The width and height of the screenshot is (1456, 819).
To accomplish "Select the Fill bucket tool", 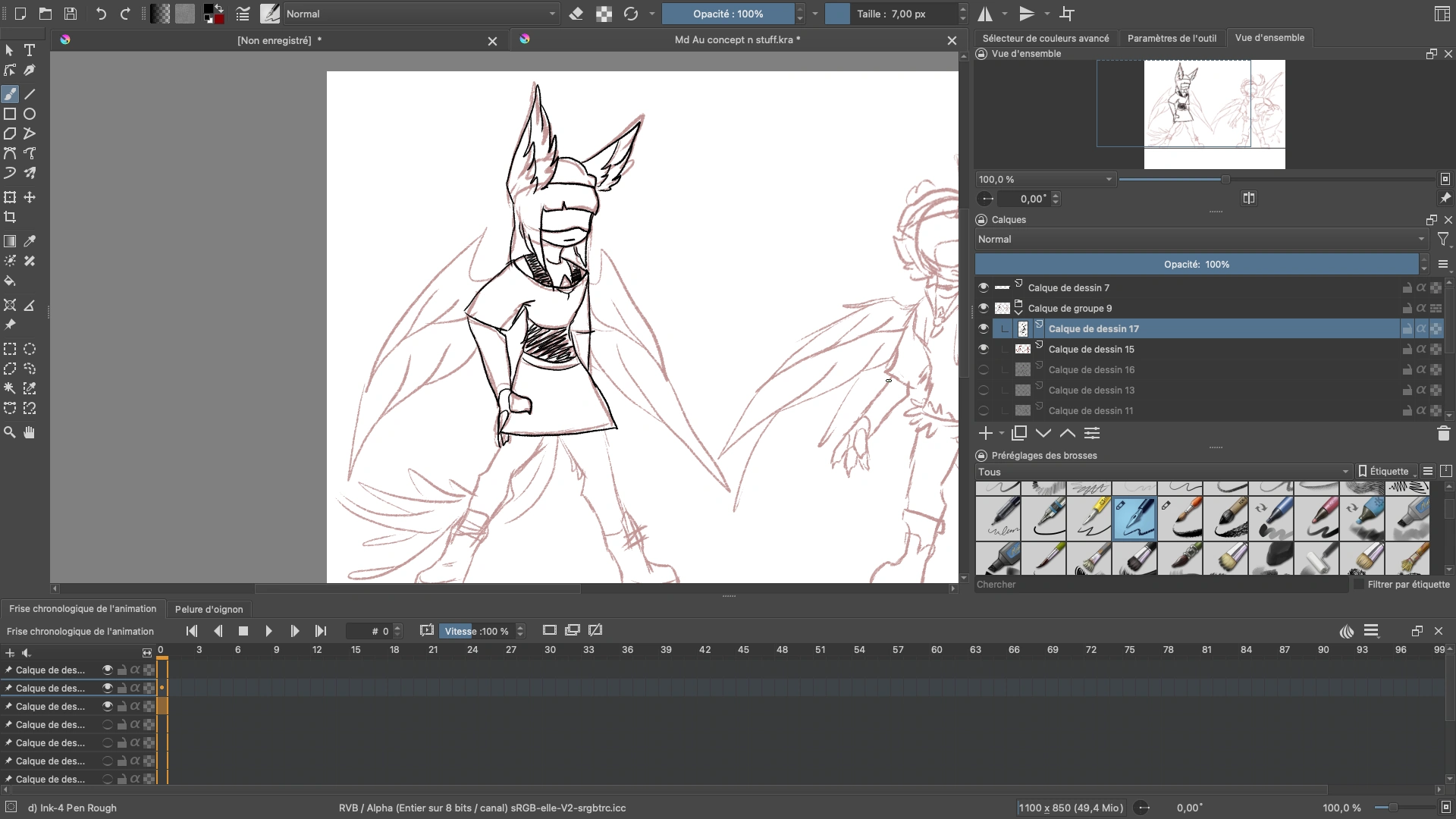I will pyautogui.click(x=10, y=281).
